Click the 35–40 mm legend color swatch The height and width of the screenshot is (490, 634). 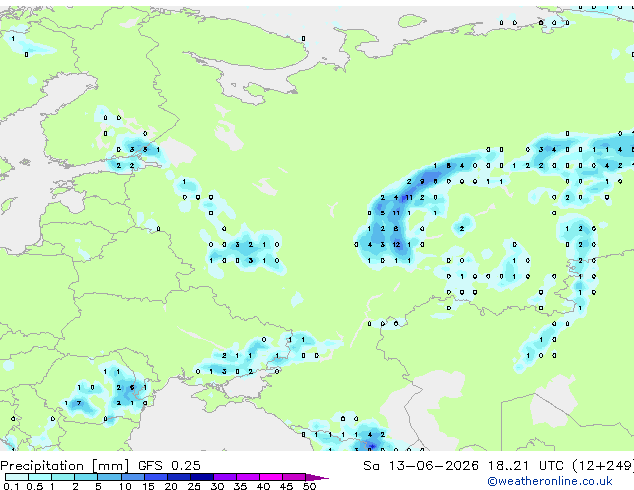click(247, 477)
